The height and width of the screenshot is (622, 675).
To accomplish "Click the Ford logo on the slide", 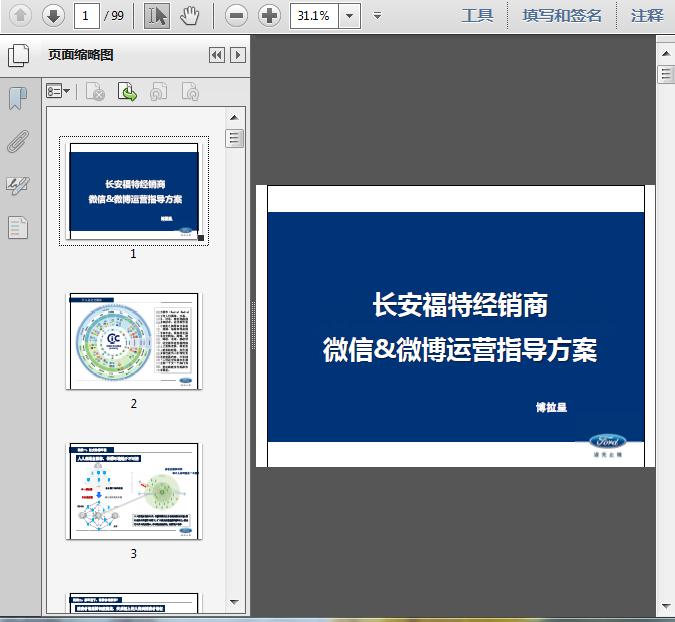I will click(x=607, y=441).
